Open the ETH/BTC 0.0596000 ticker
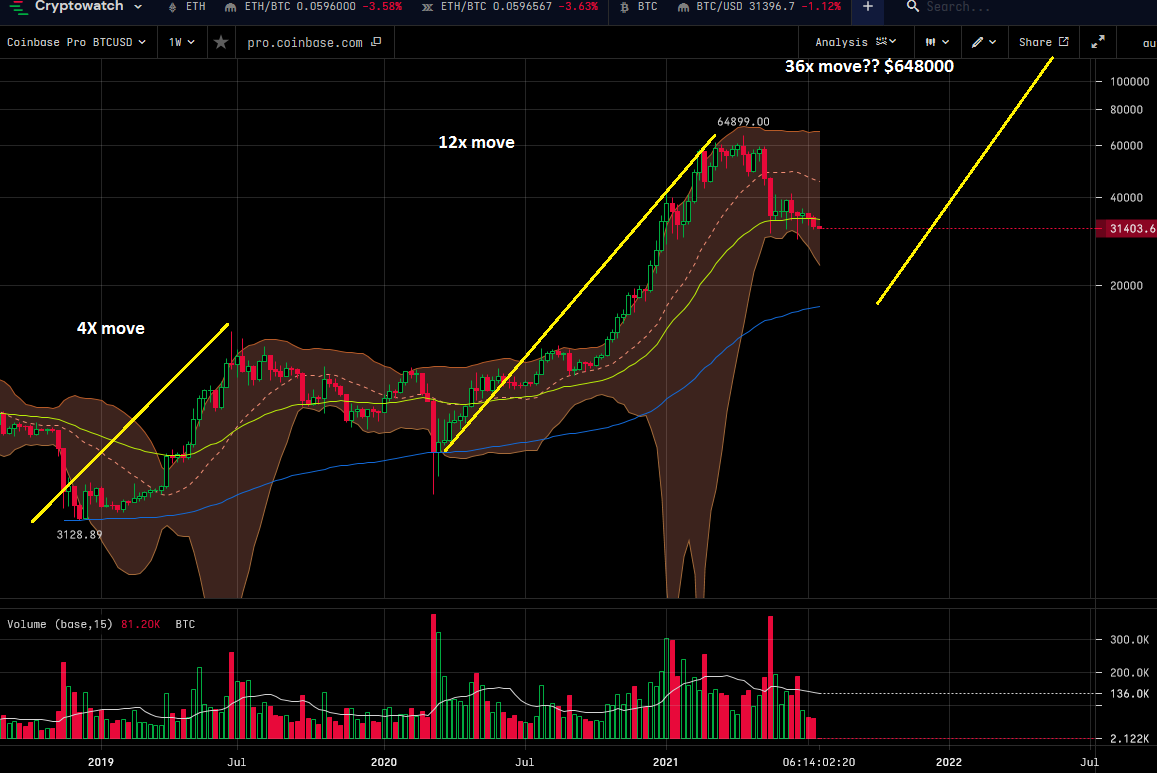Image resolution: width=1157 pixels, height=773 pixels. 314,7
